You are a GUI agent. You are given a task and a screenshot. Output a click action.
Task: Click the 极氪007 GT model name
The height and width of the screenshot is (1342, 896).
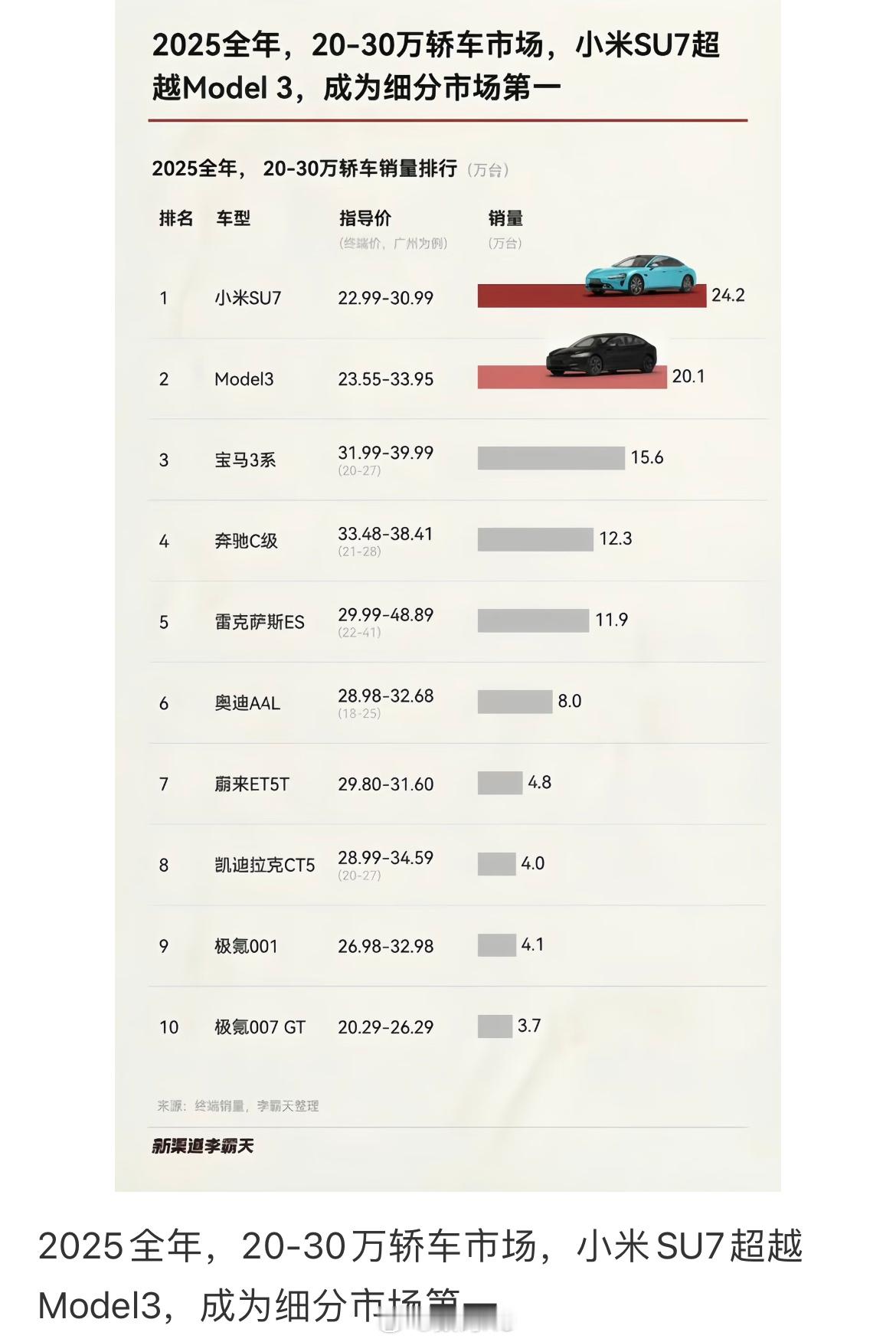click(x=260, y=1027)
